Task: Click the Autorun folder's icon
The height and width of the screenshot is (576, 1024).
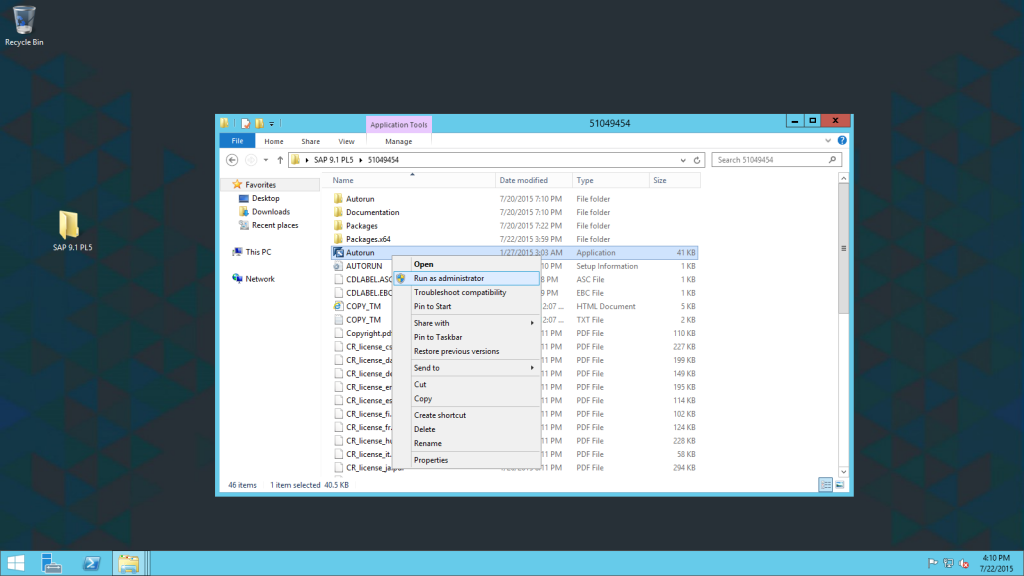Action: click(x=338, y=199)
